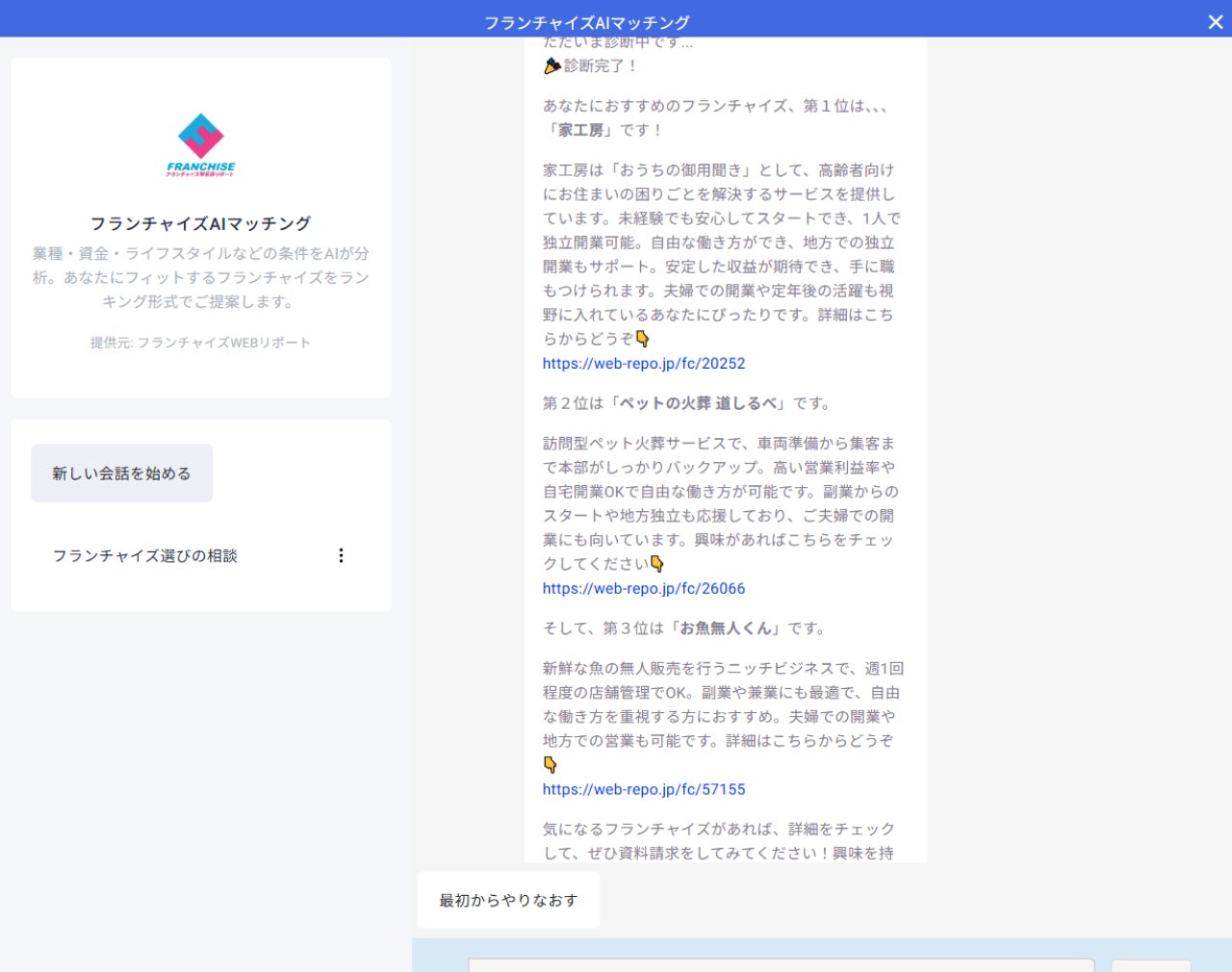Image resolution: width=1232 pixels, height=972 pixels.
Task: Open the options menu for フランチャイズ選びの相談
Action: [x=341, y=555]
